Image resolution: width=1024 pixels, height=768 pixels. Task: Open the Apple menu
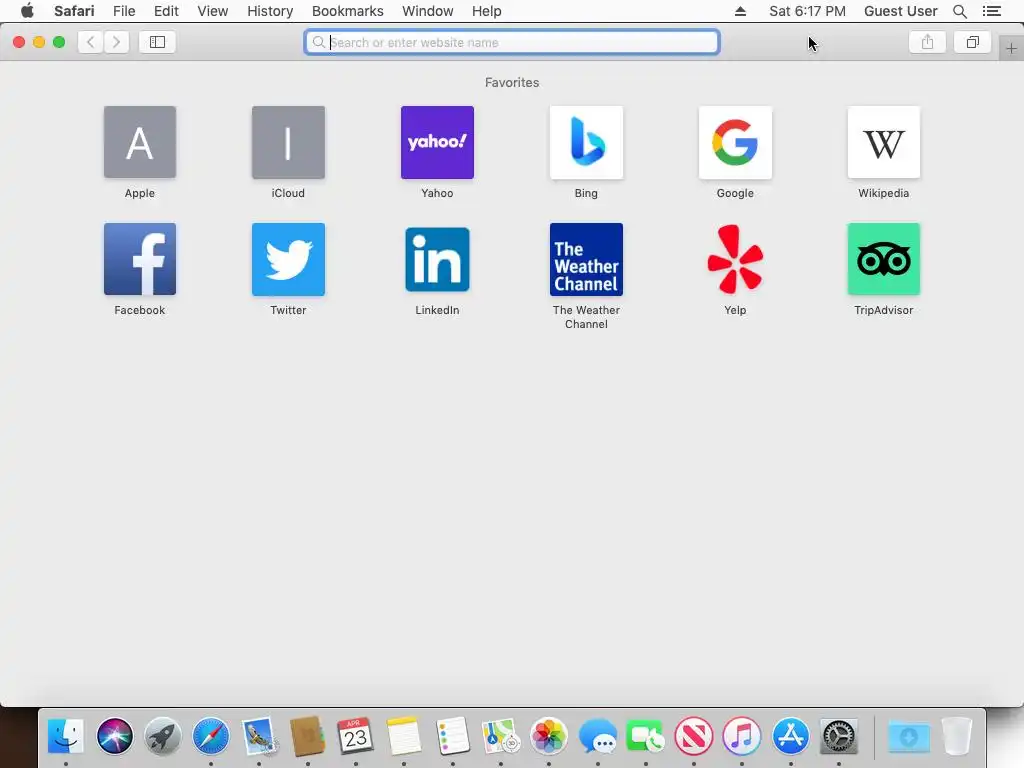(x=27, y=11)
